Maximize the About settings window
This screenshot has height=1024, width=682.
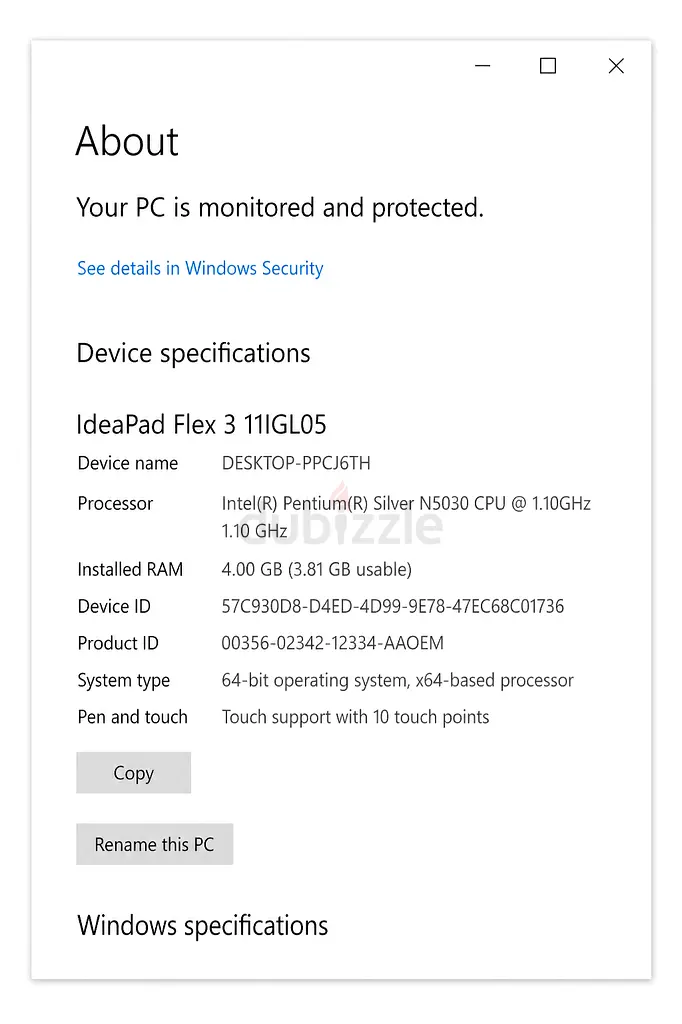click(x=548, y=66)
